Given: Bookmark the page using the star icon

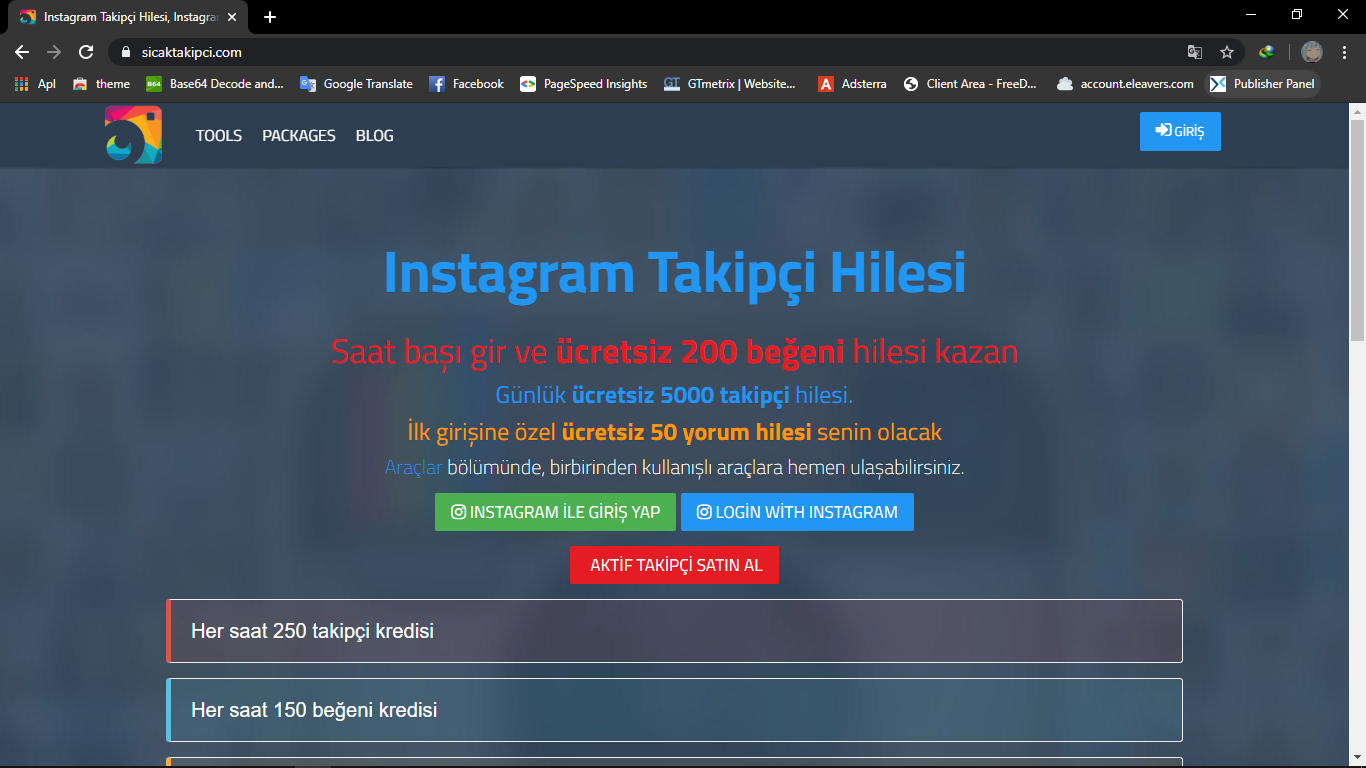Looking at the screenshot, I should (1227, 52).
